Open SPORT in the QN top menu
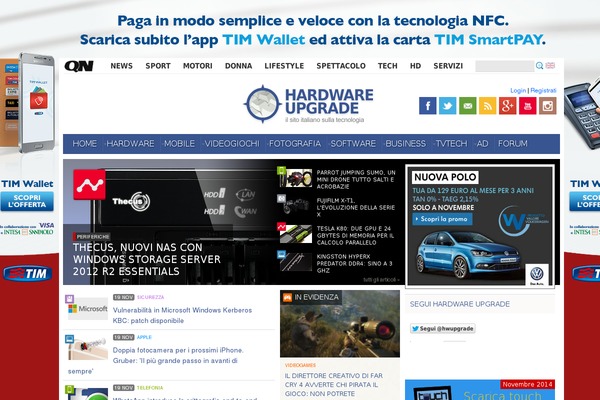 158,66
